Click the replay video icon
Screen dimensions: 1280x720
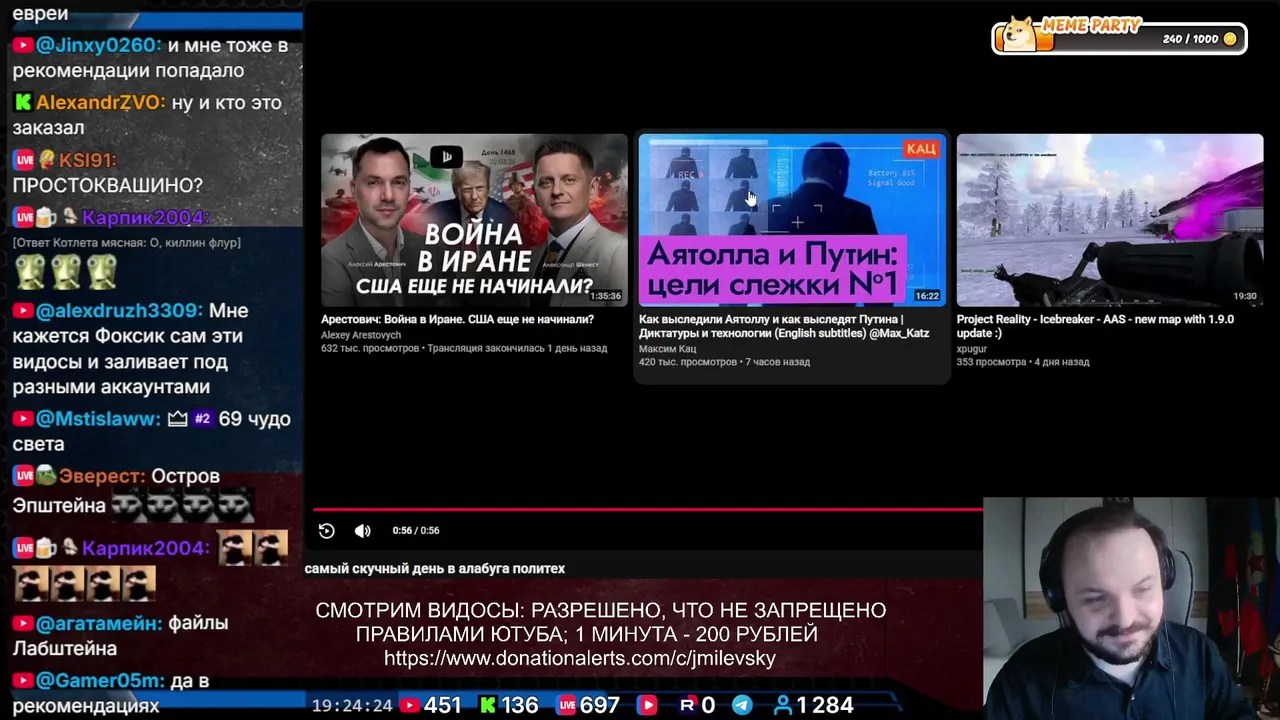pos(326,531)
